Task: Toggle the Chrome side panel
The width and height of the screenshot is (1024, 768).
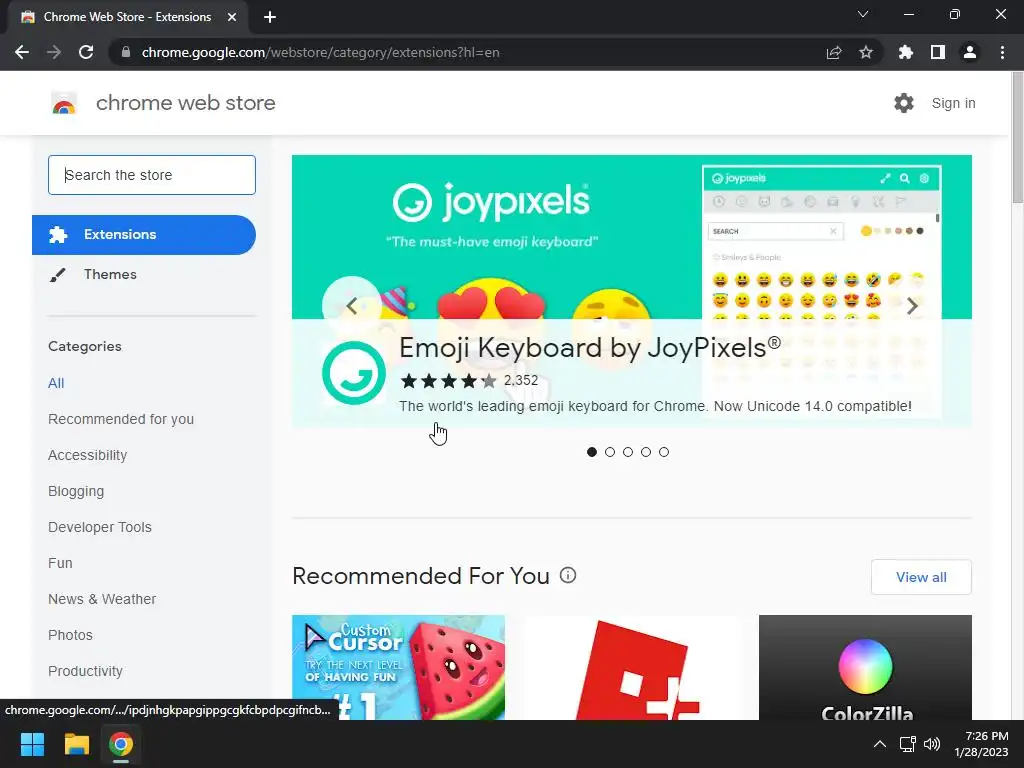Action: click(938, 52)
